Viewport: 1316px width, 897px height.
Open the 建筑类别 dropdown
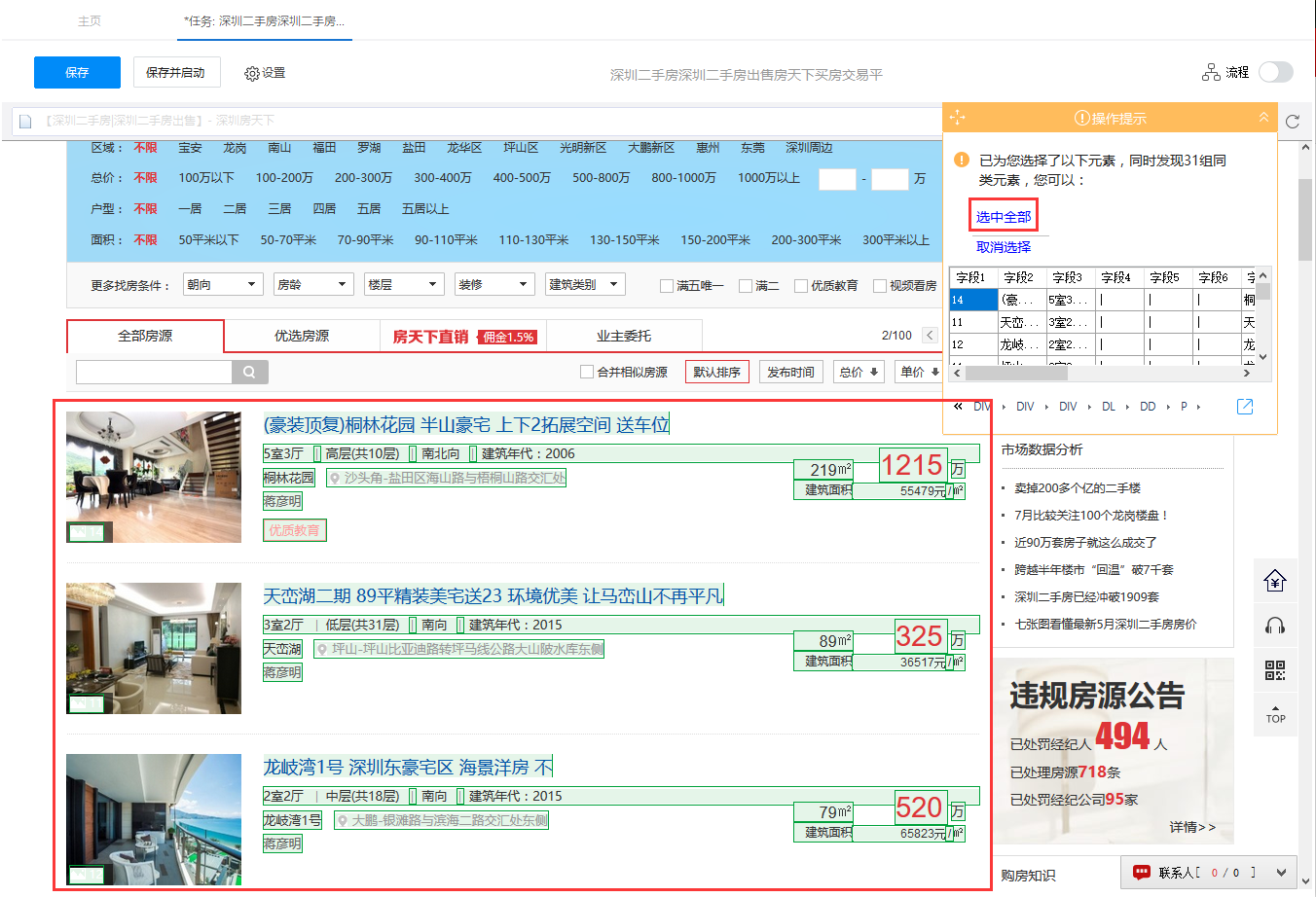point(585,284)
